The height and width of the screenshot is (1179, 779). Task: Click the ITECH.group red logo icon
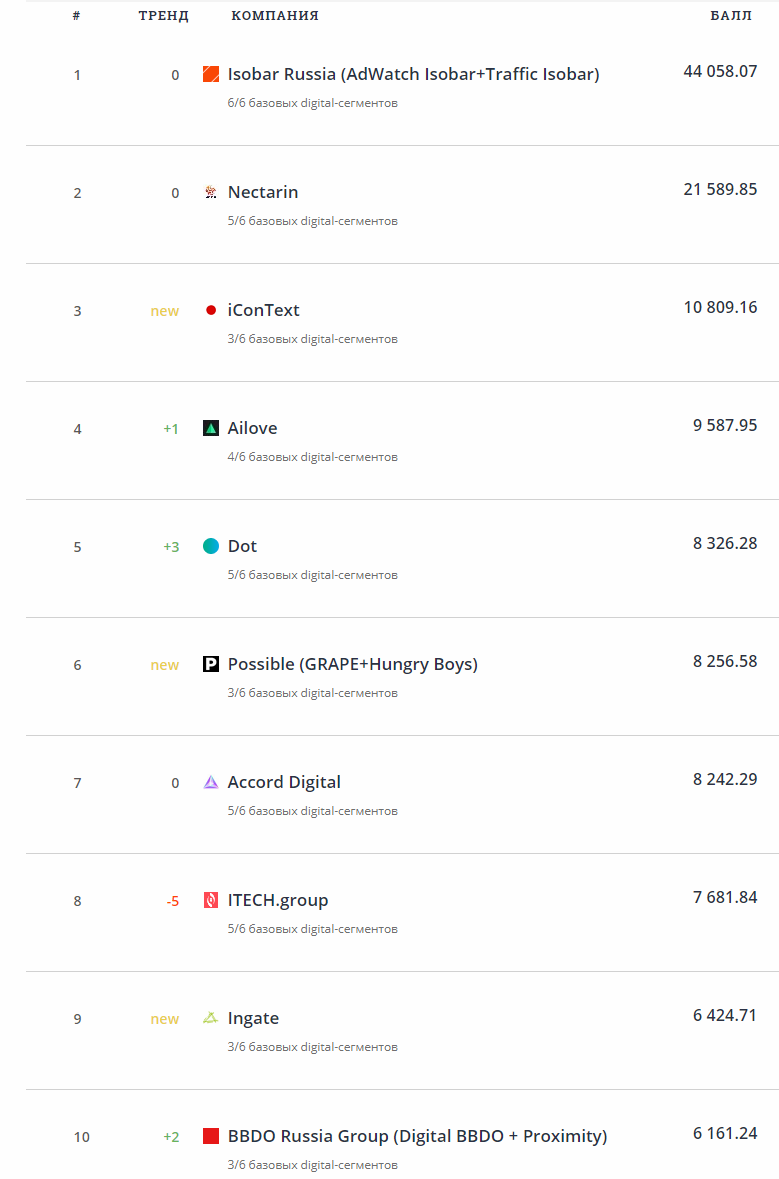[211, 900]
